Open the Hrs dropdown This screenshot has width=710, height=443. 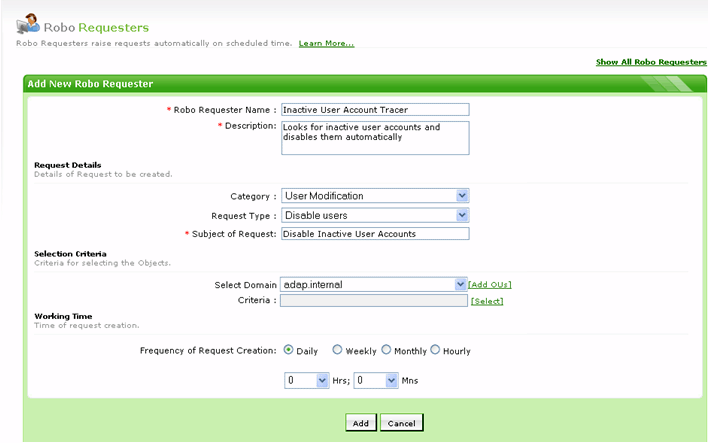coord(305,381)
